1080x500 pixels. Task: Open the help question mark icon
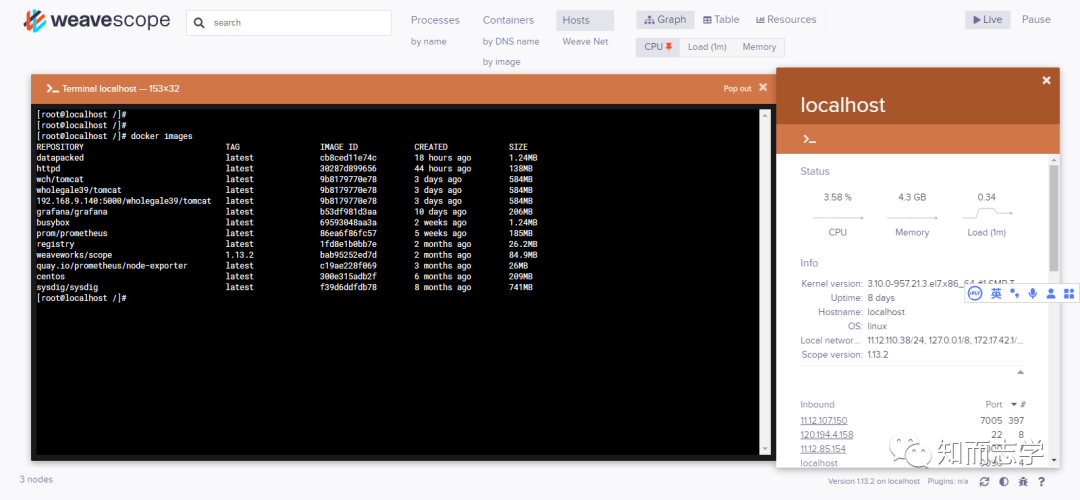1041,481
